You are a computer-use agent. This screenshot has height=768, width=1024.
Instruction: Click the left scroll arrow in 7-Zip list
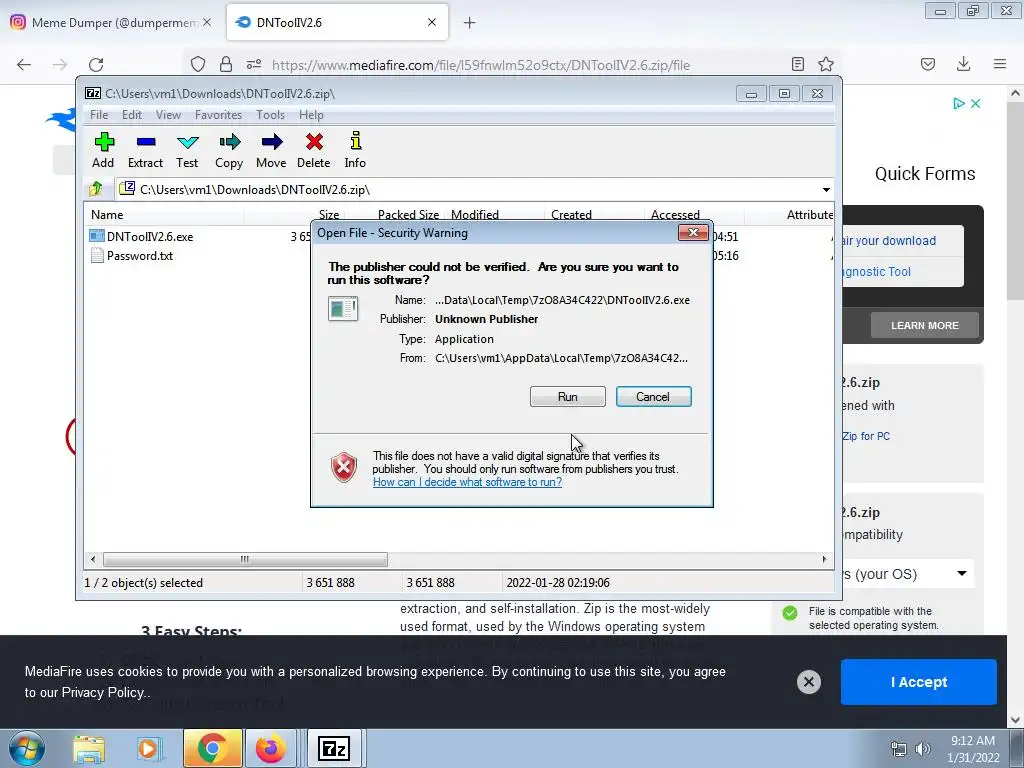(x=93, y=560)
